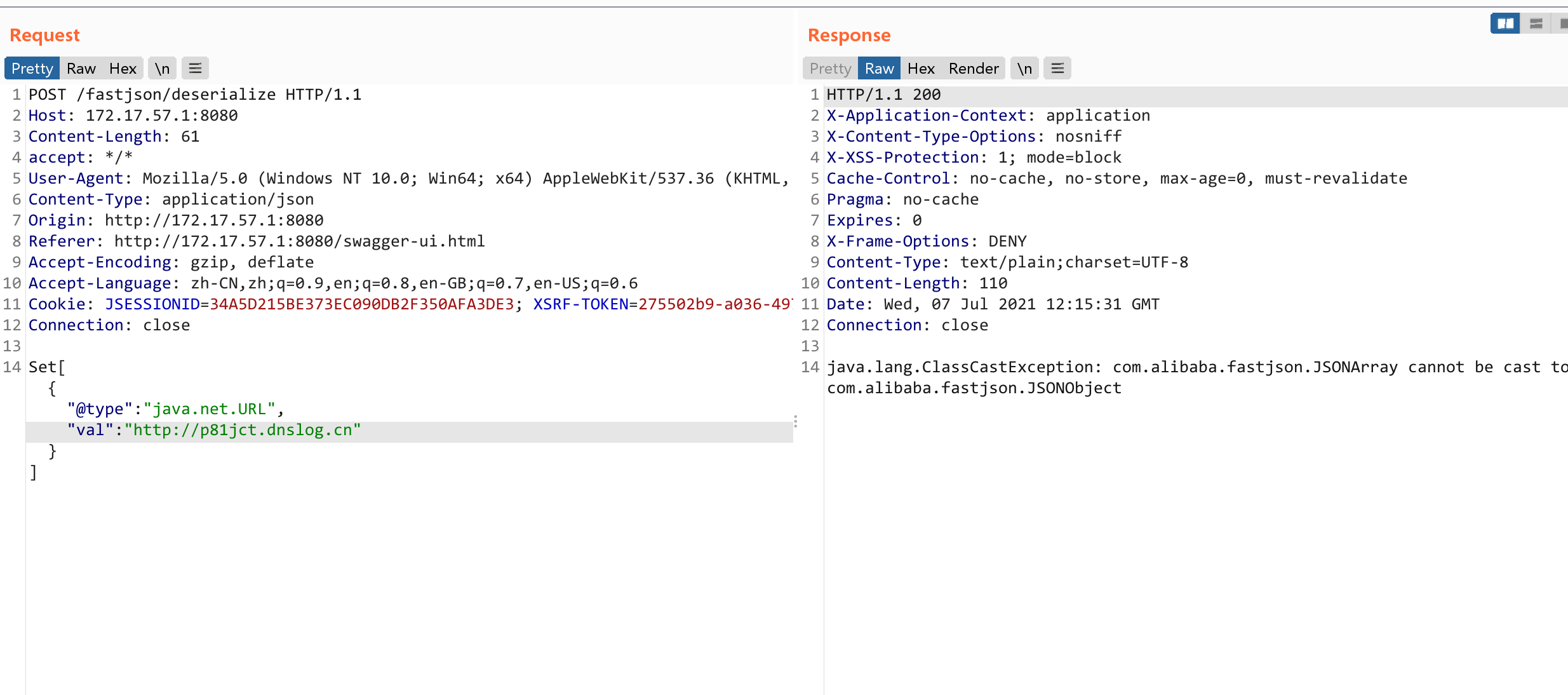Click the POST /fastjson/deserialize request line

pos(194,95)
